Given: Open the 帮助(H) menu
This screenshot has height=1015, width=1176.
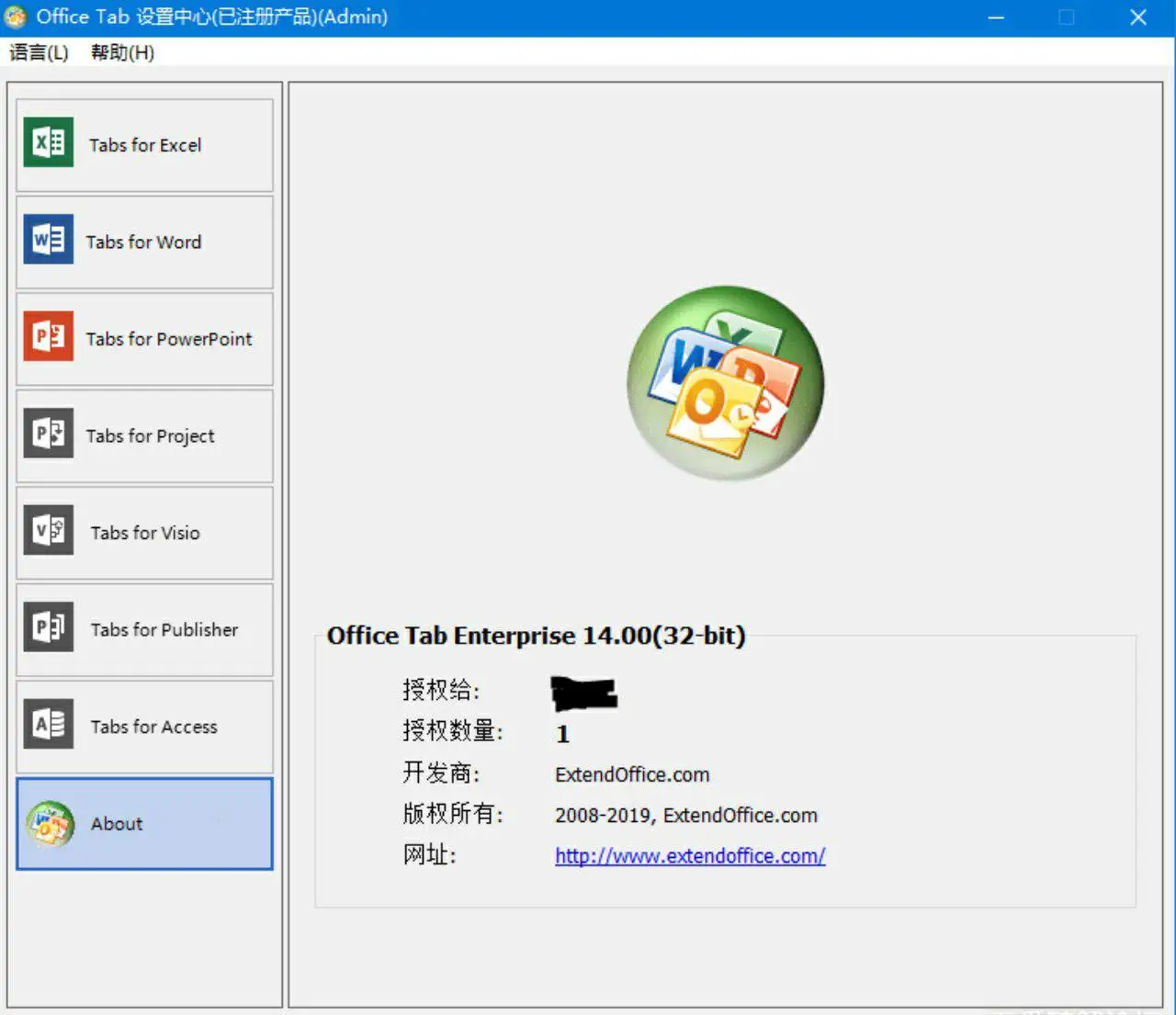Looking at the screenshot, I should 122,52.
